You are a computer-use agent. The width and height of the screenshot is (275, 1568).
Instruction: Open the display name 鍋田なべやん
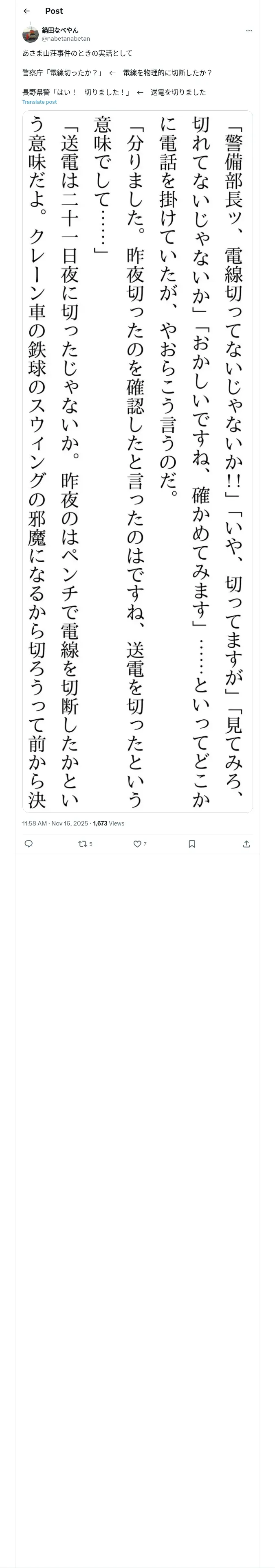tap(60, 30)
